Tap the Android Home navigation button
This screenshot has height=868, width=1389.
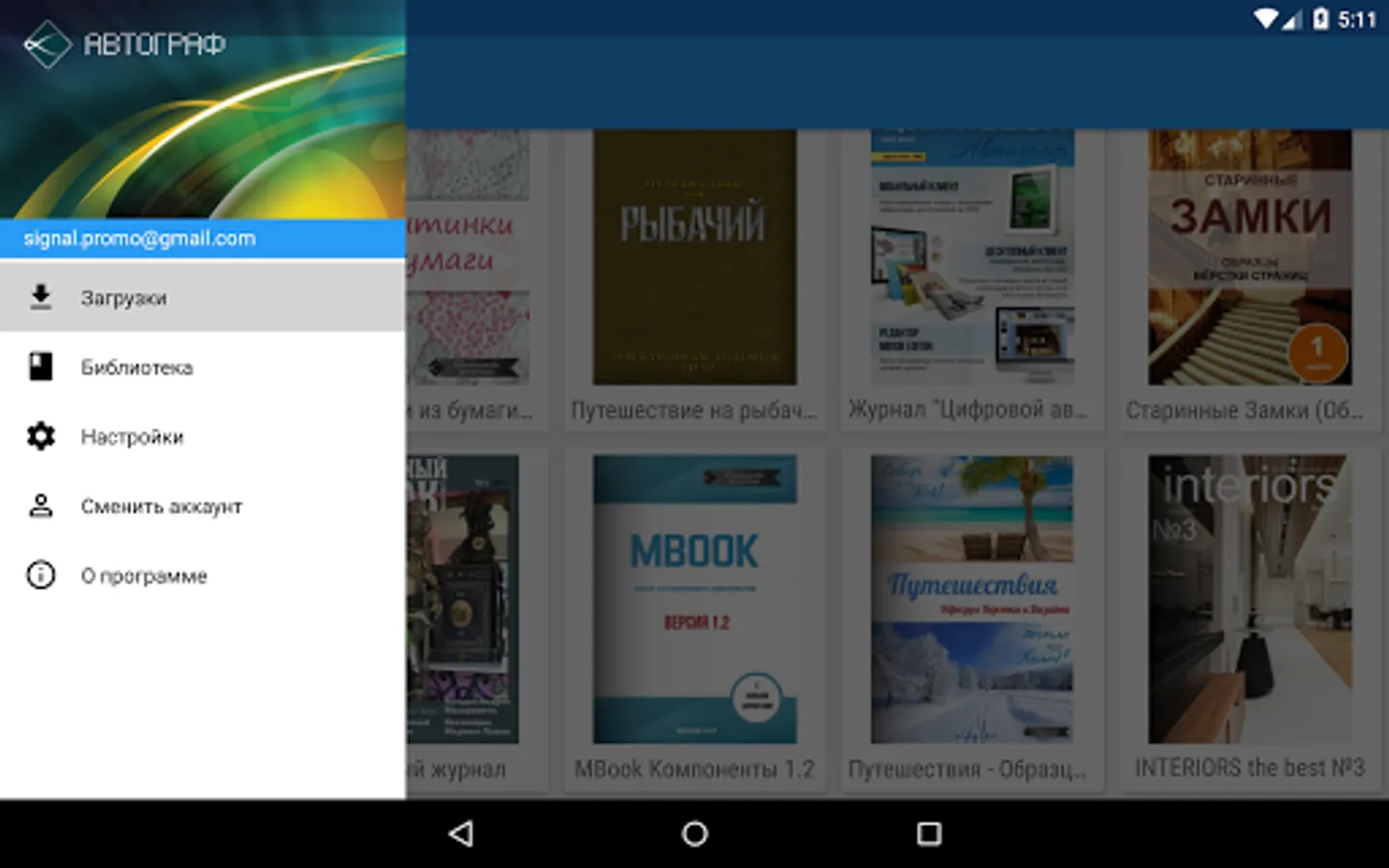pos(694,833)
